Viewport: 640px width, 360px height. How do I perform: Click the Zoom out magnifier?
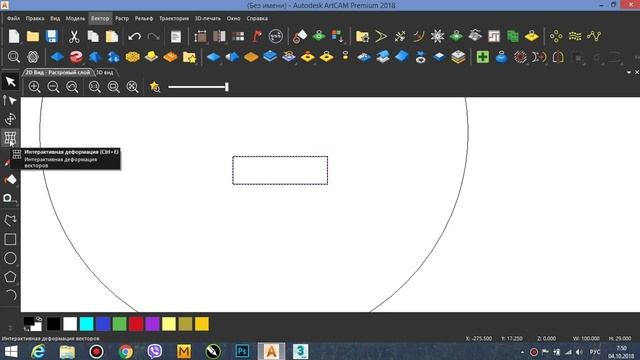pyautogui.click(x=53, y=87)
